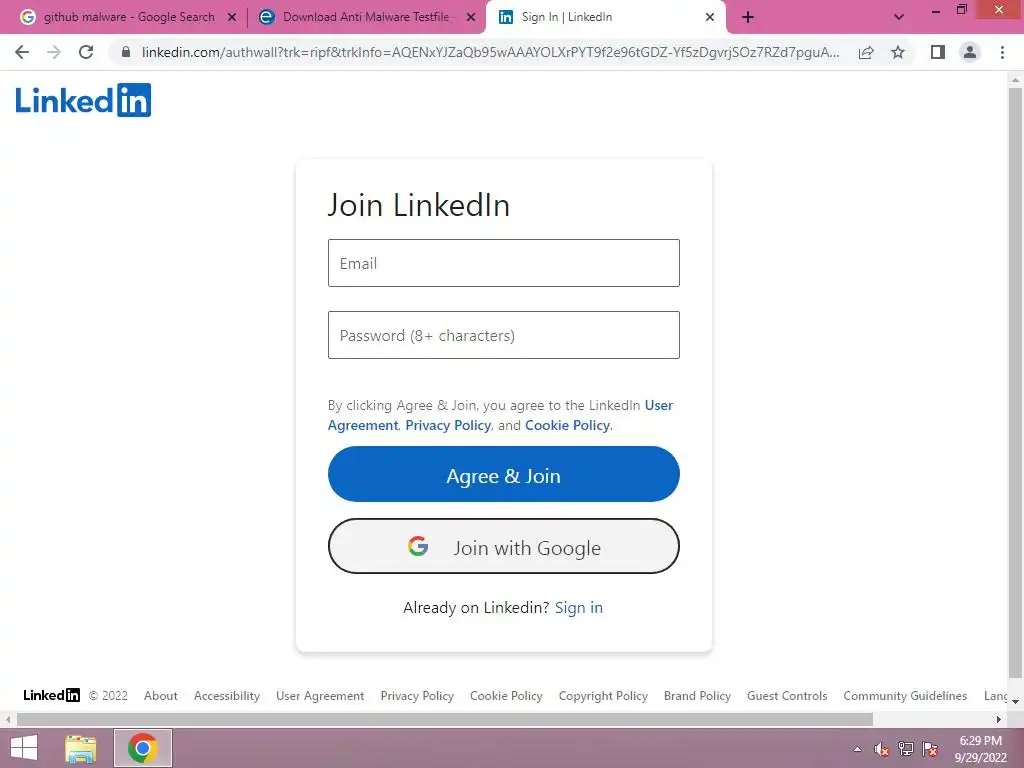Click the share this page icon
The image size is (1024, 768).
[866, 52]
